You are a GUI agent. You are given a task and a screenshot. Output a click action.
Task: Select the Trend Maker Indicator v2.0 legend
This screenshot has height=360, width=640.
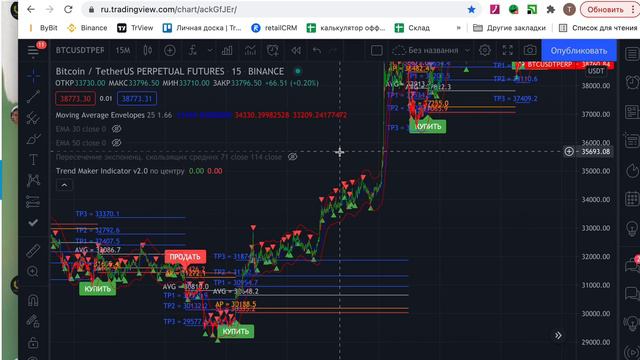coord(102,171)
